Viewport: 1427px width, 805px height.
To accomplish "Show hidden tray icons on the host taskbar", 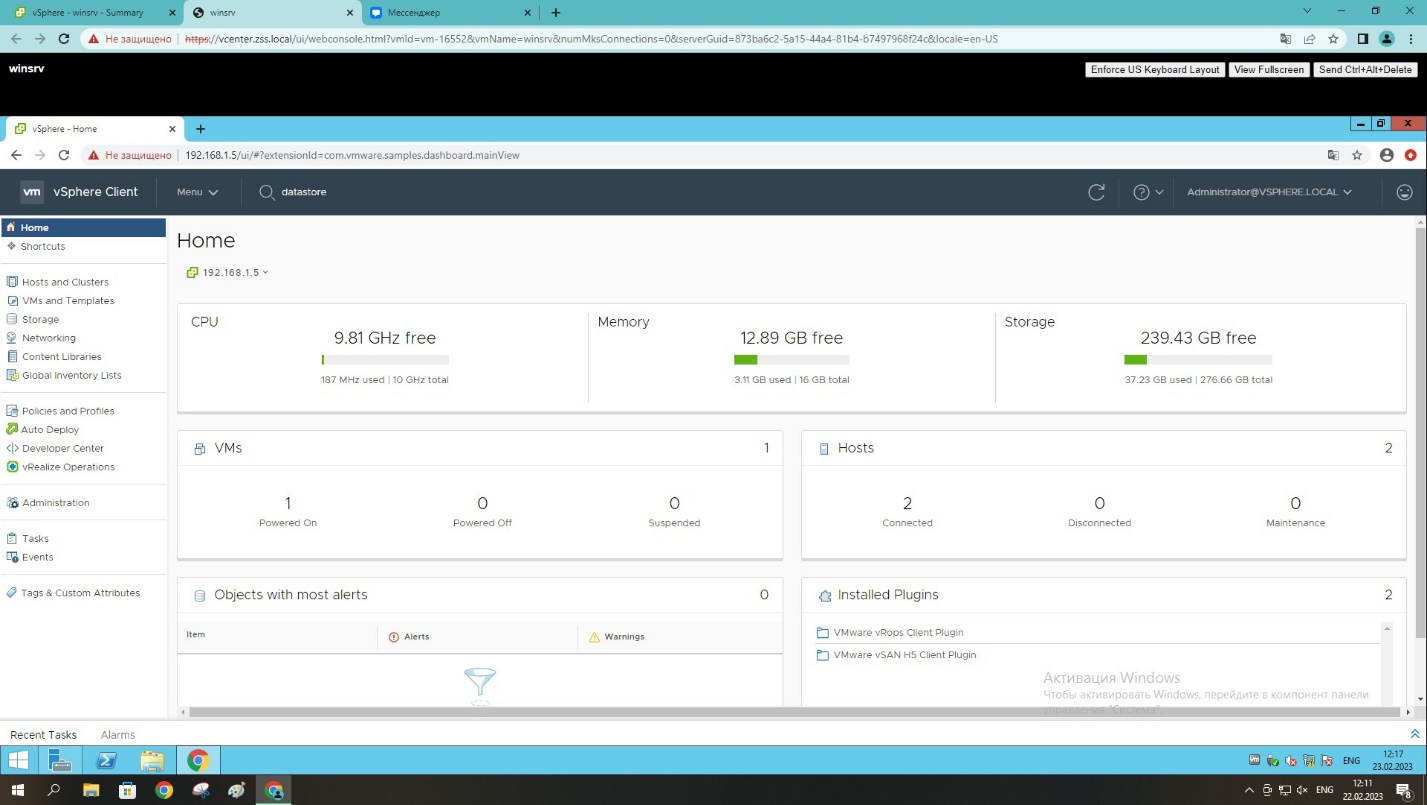I will point(1250,791).
